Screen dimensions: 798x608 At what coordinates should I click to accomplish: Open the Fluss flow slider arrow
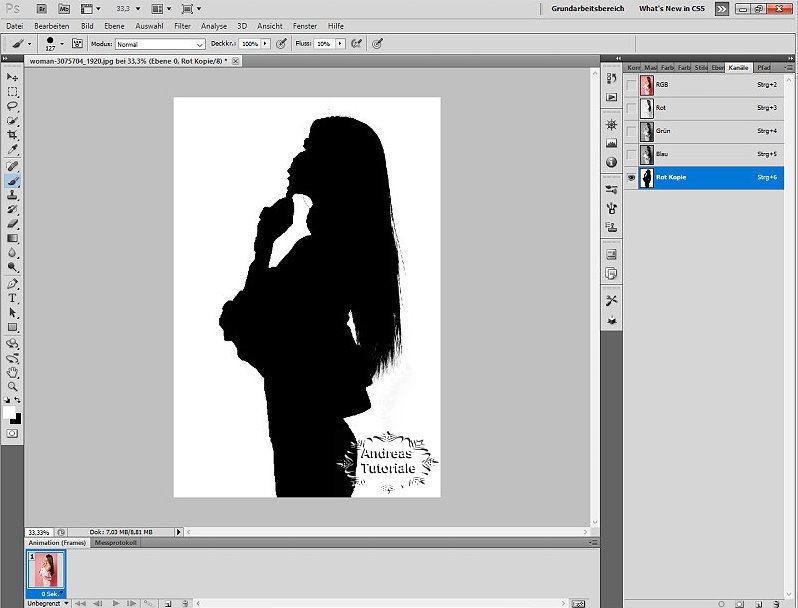point(340,44)
